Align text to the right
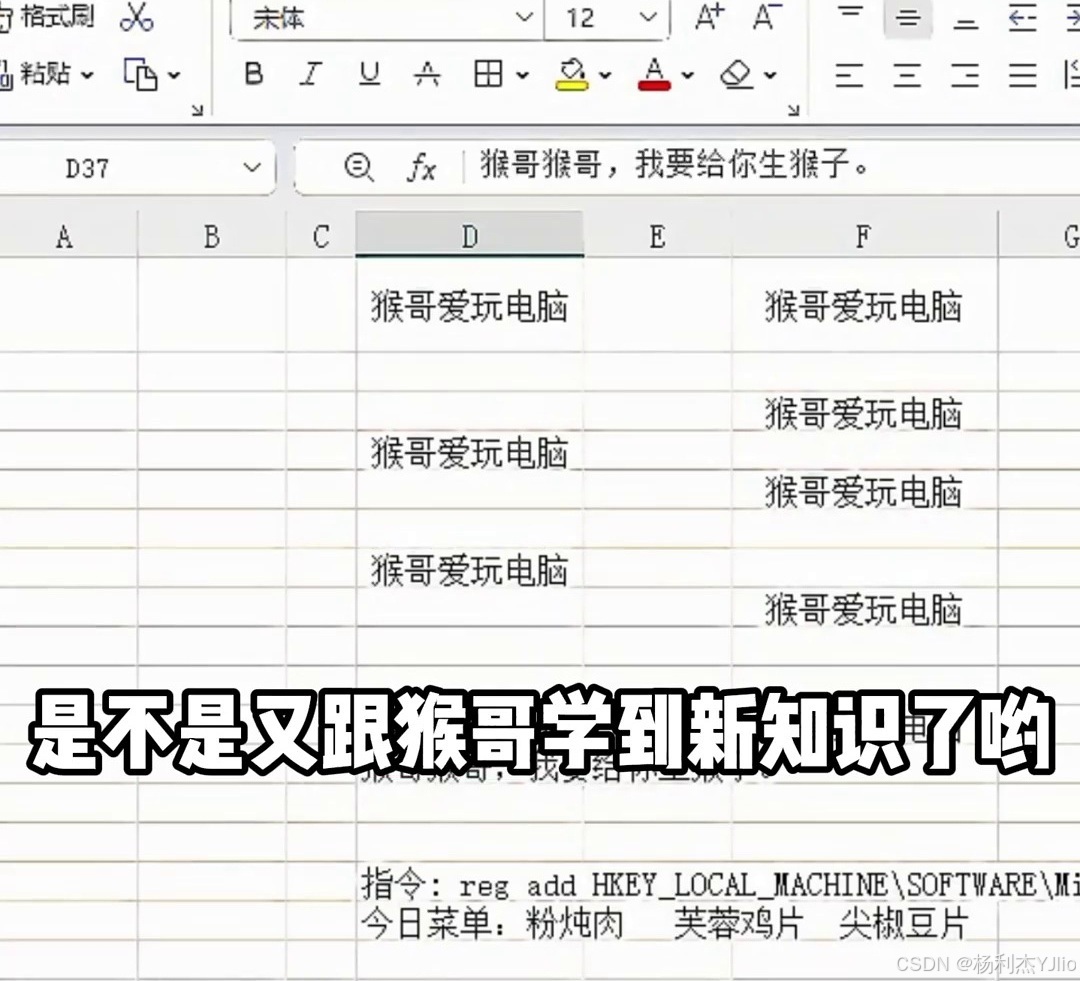Viewport: 1080px width, 981px height. pos(965,74)
